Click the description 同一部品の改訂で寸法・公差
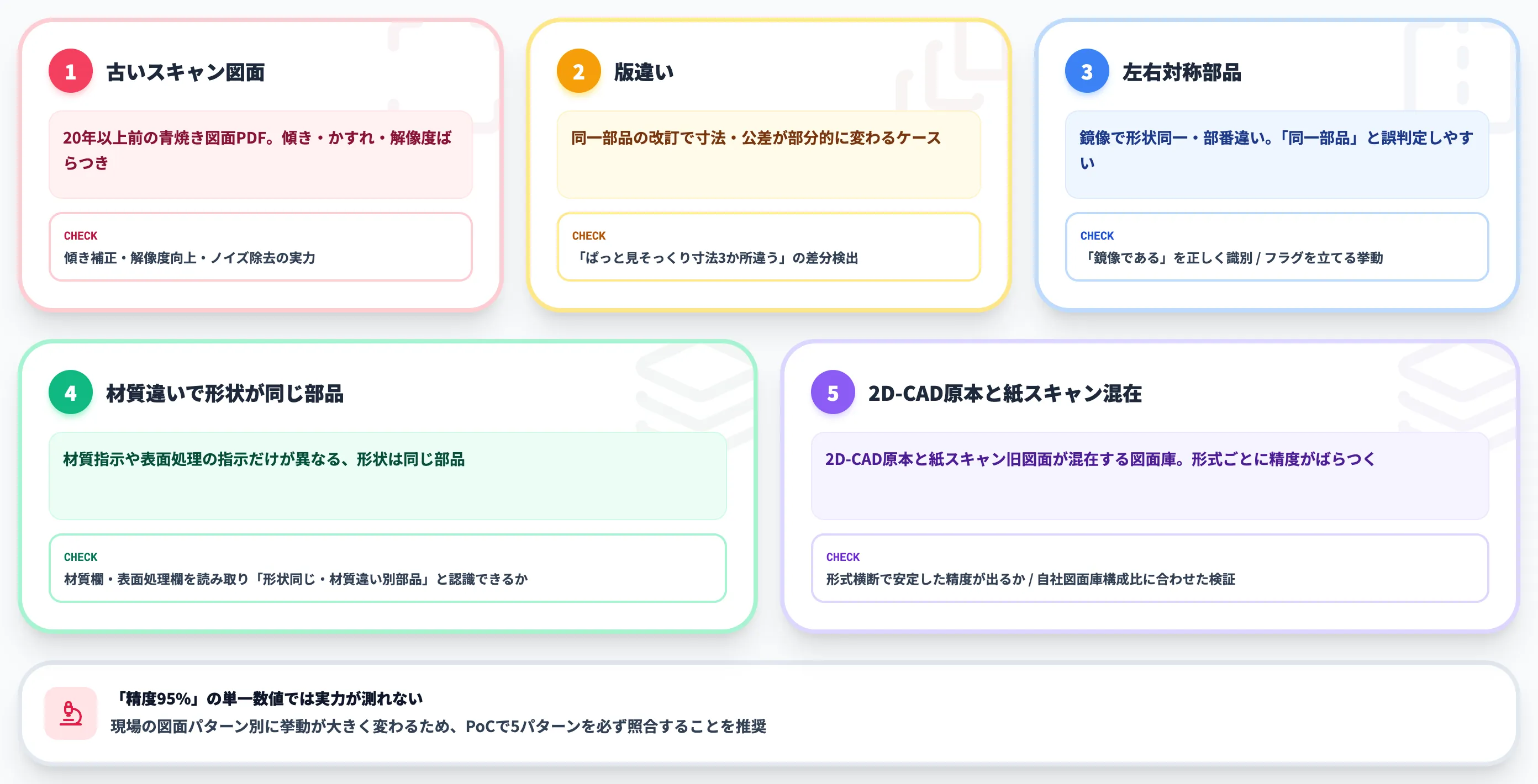1538x784 pixels. point(756,138)
